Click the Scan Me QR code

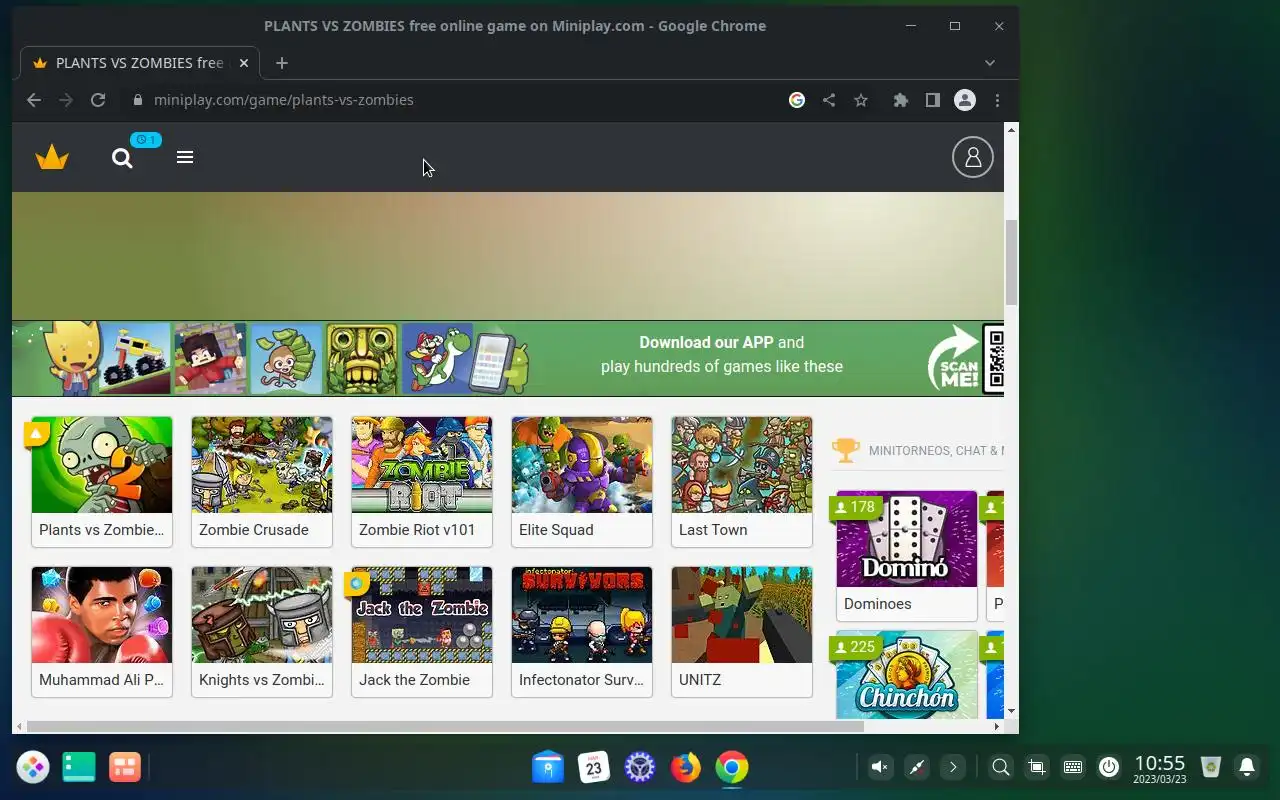tap(993, 358)
